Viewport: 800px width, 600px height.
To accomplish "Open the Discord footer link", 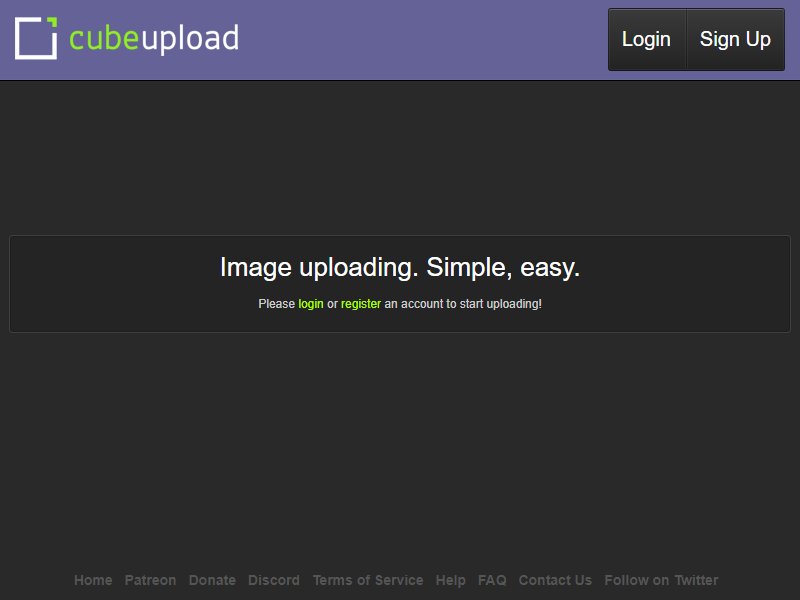I will 273,580.
